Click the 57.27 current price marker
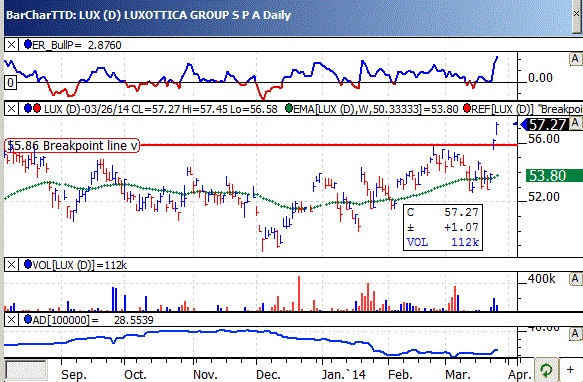583x382 pixels. 545,125
